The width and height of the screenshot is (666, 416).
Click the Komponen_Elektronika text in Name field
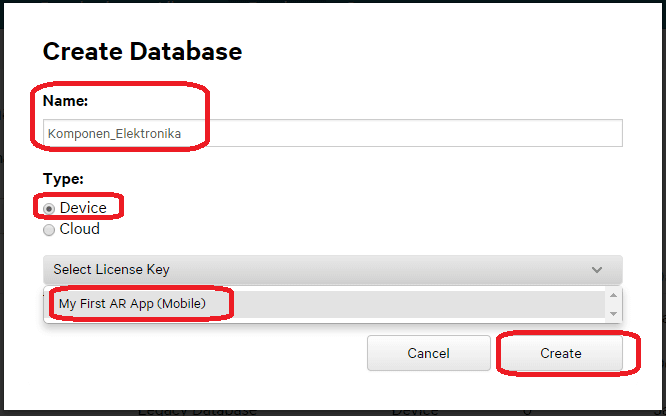tap(114, 134)
